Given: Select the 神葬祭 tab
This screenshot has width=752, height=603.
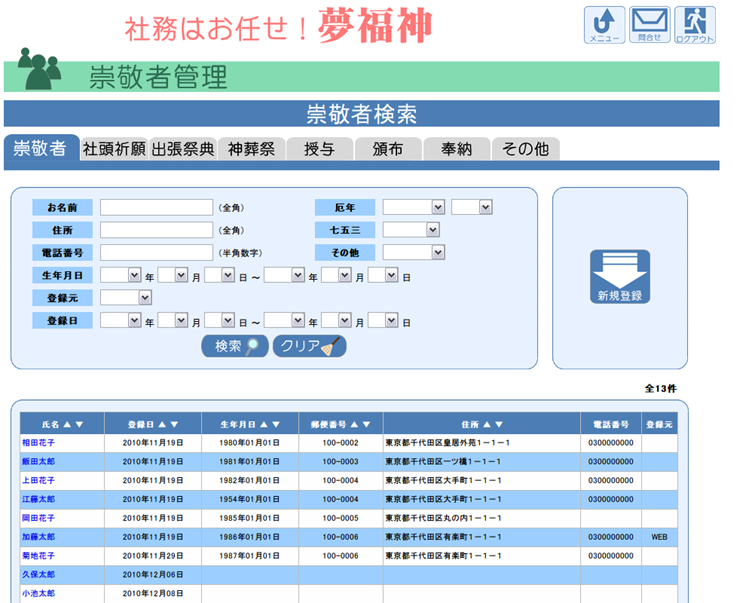Looking at the screenshot, I should tap(251, 149).
